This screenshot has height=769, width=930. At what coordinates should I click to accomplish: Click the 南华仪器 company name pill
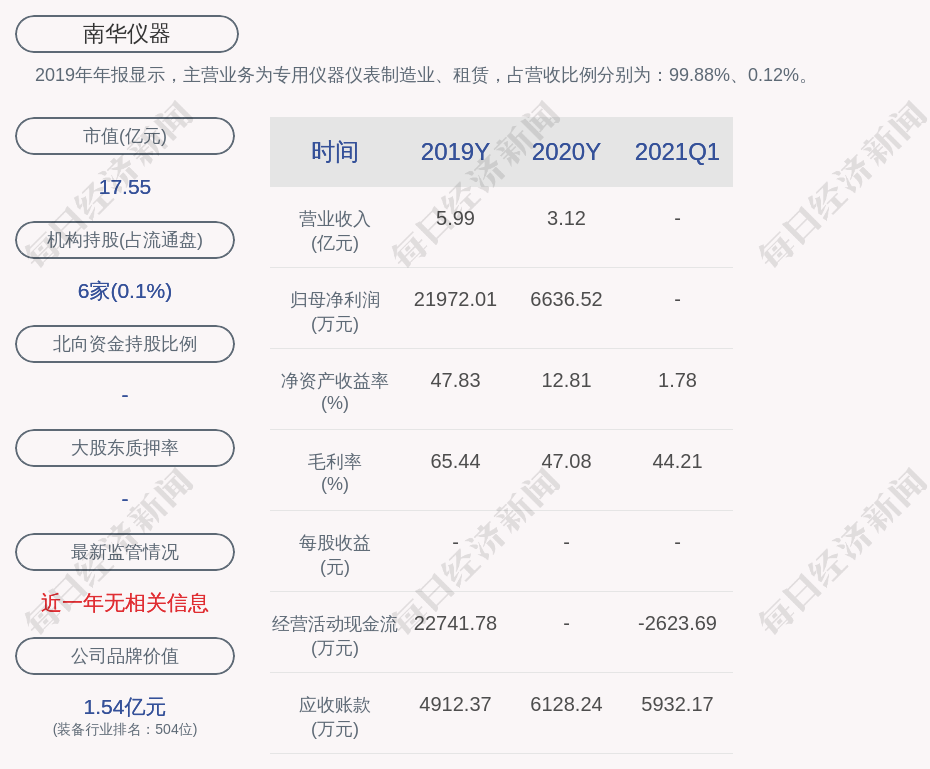pos(127,34)
